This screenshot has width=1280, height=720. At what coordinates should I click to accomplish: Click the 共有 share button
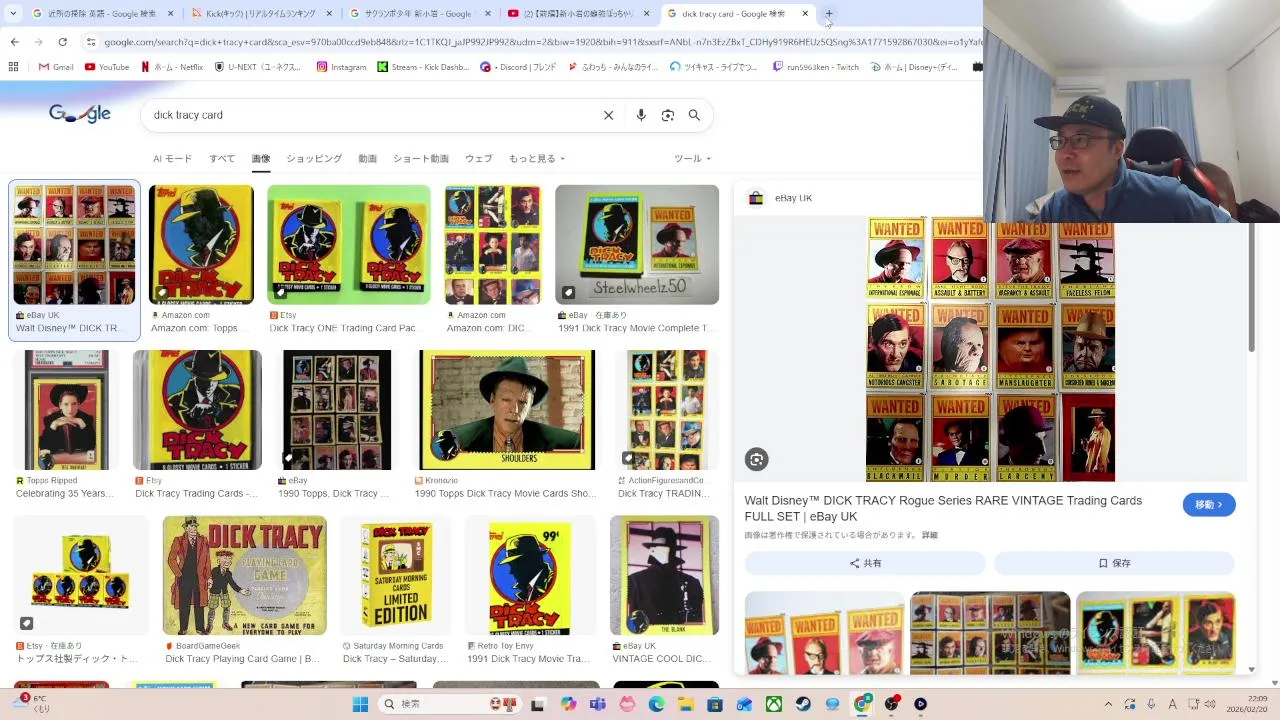tap(865, 563)
